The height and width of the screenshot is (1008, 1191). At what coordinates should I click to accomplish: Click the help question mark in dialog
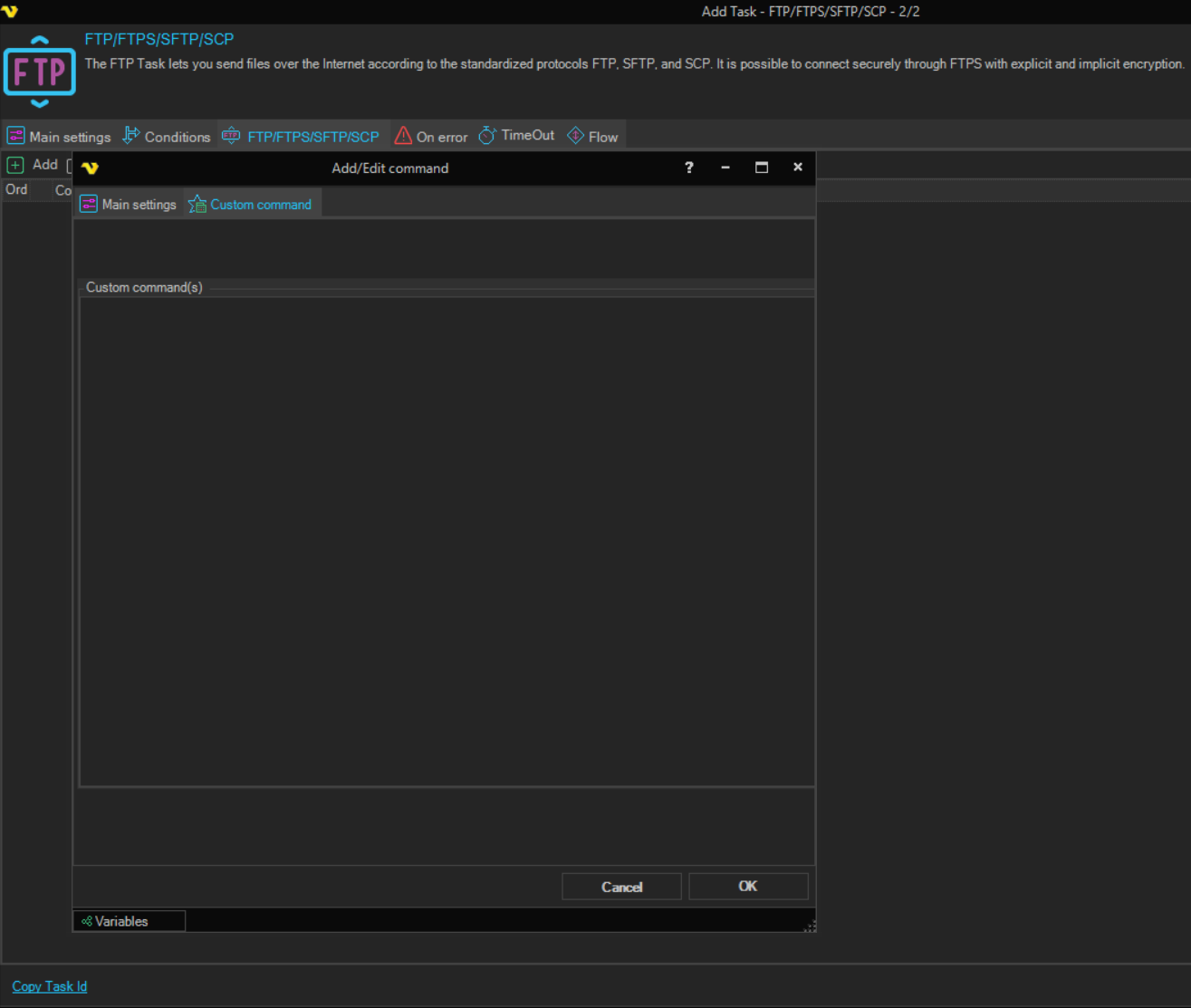[689, 168]
